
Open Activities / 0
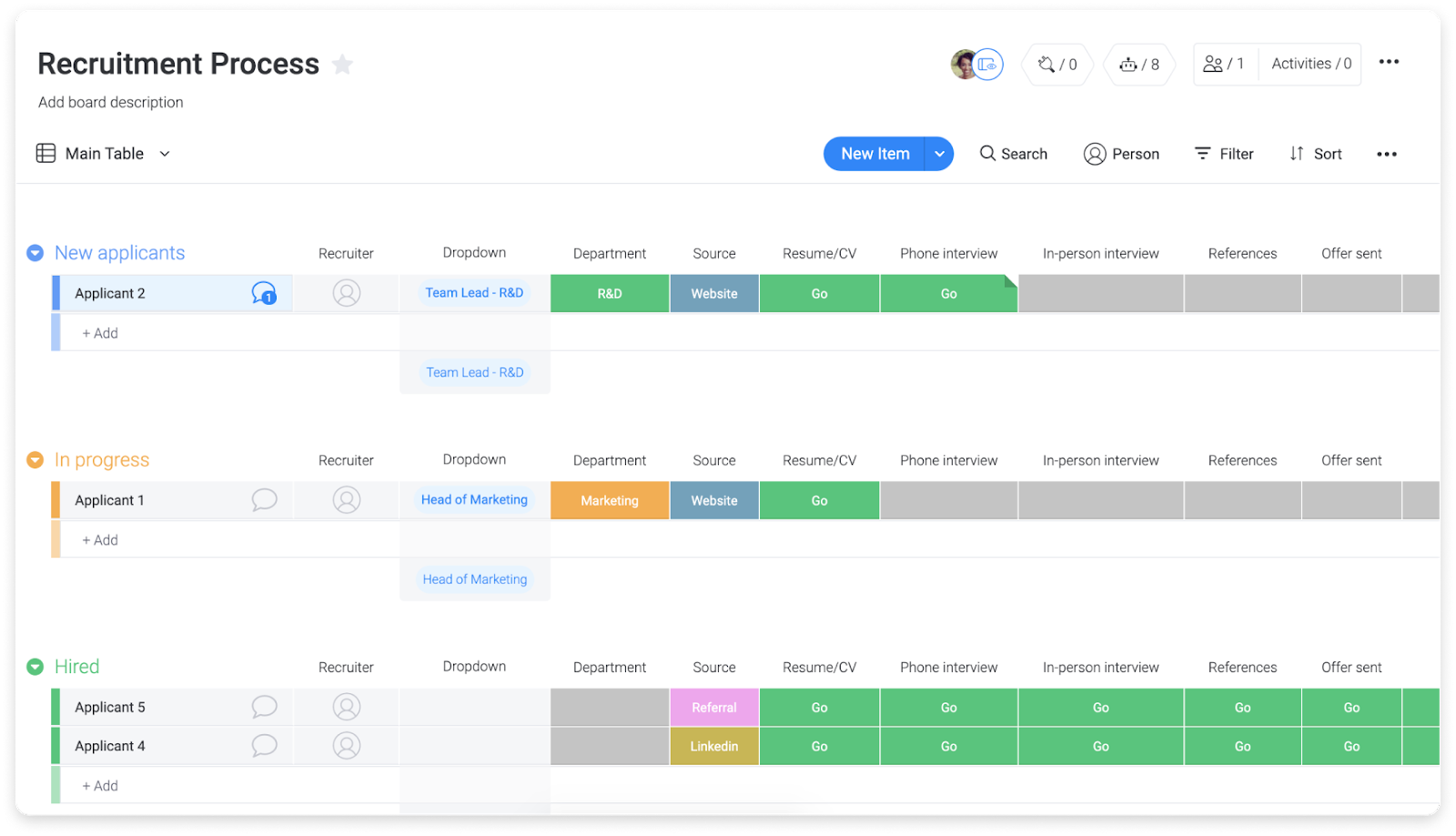[1309, 64]
